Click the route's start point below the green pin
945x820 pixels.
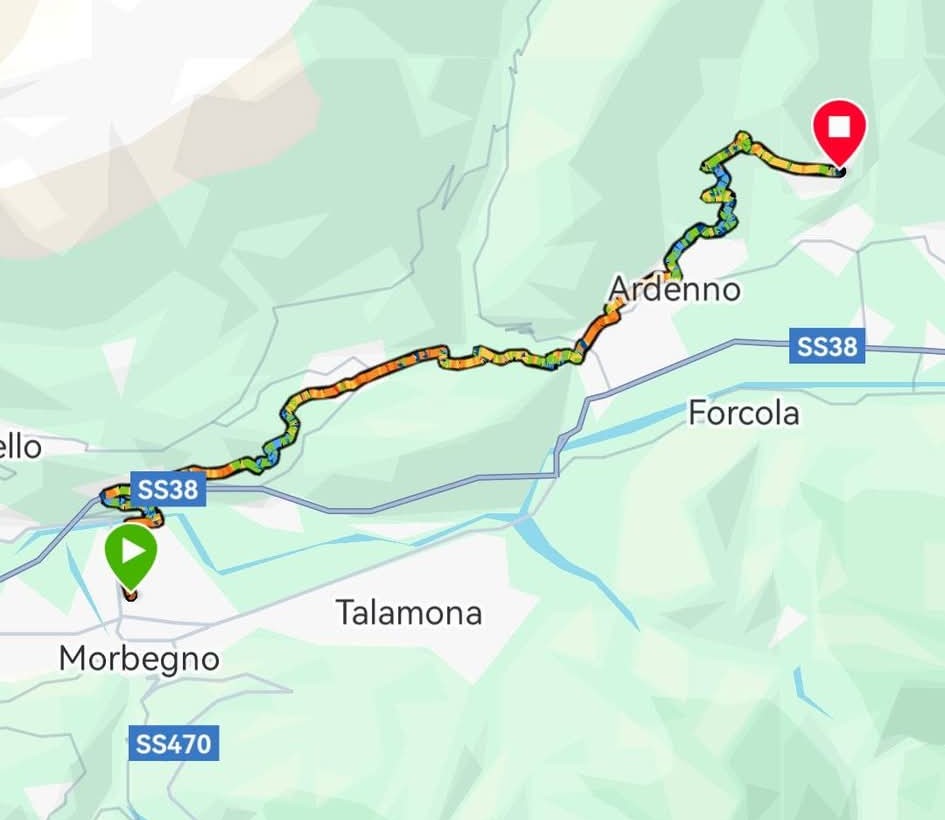[x=130, y=595]
